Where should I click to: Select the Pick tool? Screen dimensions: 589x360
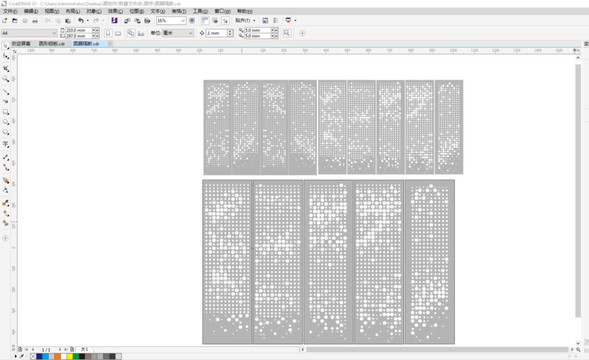pyautogui.click(x=6, y=45)
